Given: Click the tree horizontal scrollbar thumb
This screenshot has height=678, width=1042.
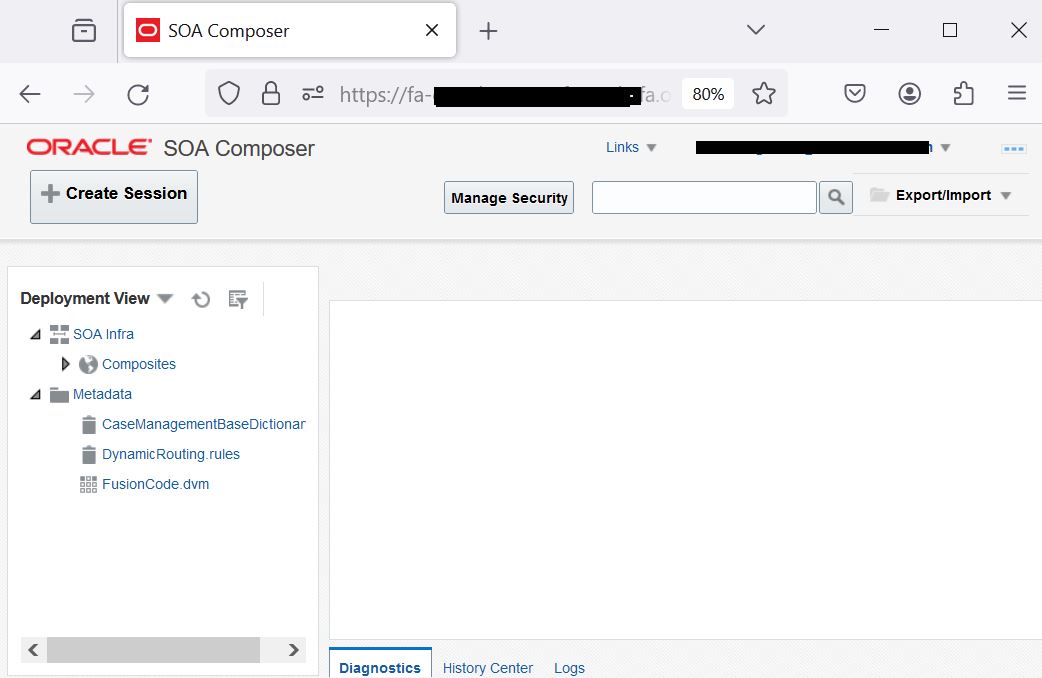Looking at the screenshot, I should click(153, 649).
